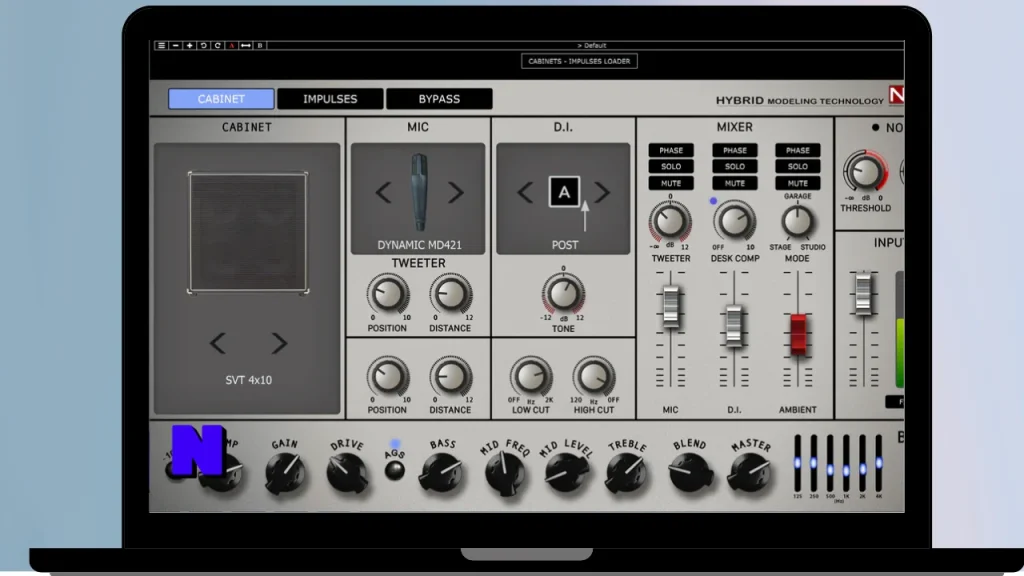1024x576 pixels.
Task: Click the tweeter DISTANCE knob
Action: [x=451, y=294]
